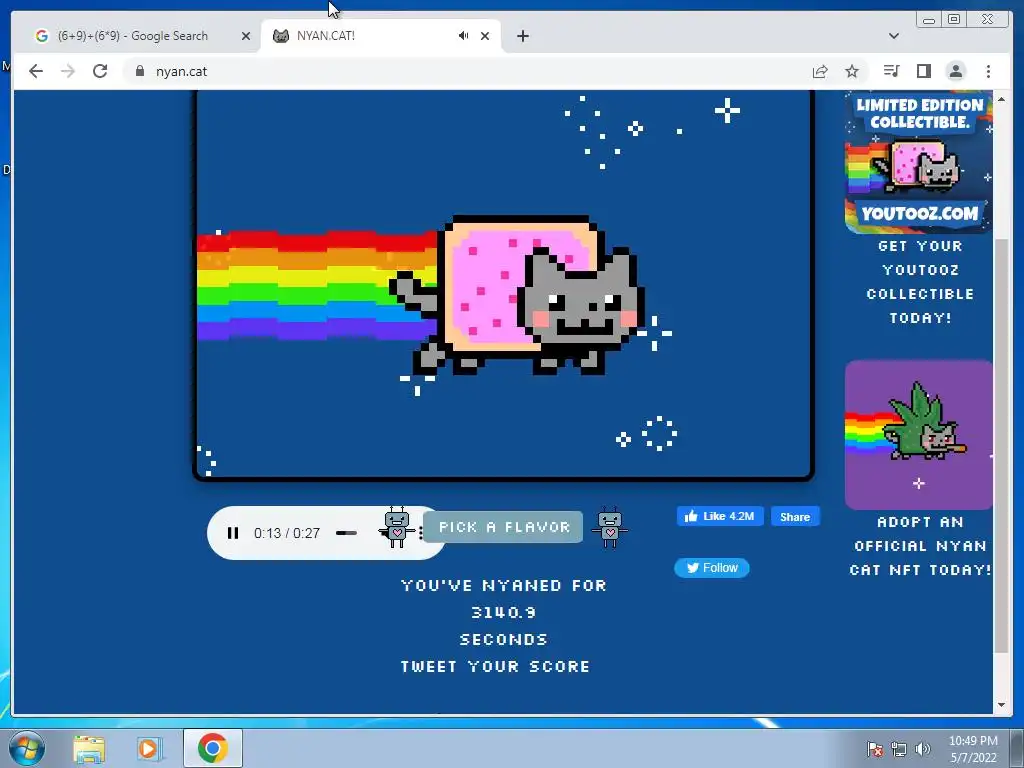Image resolution: width=1024 pixels, height=768 pixels.
Task: Open the Pick a Flavor menu
Action: [503, 527]
